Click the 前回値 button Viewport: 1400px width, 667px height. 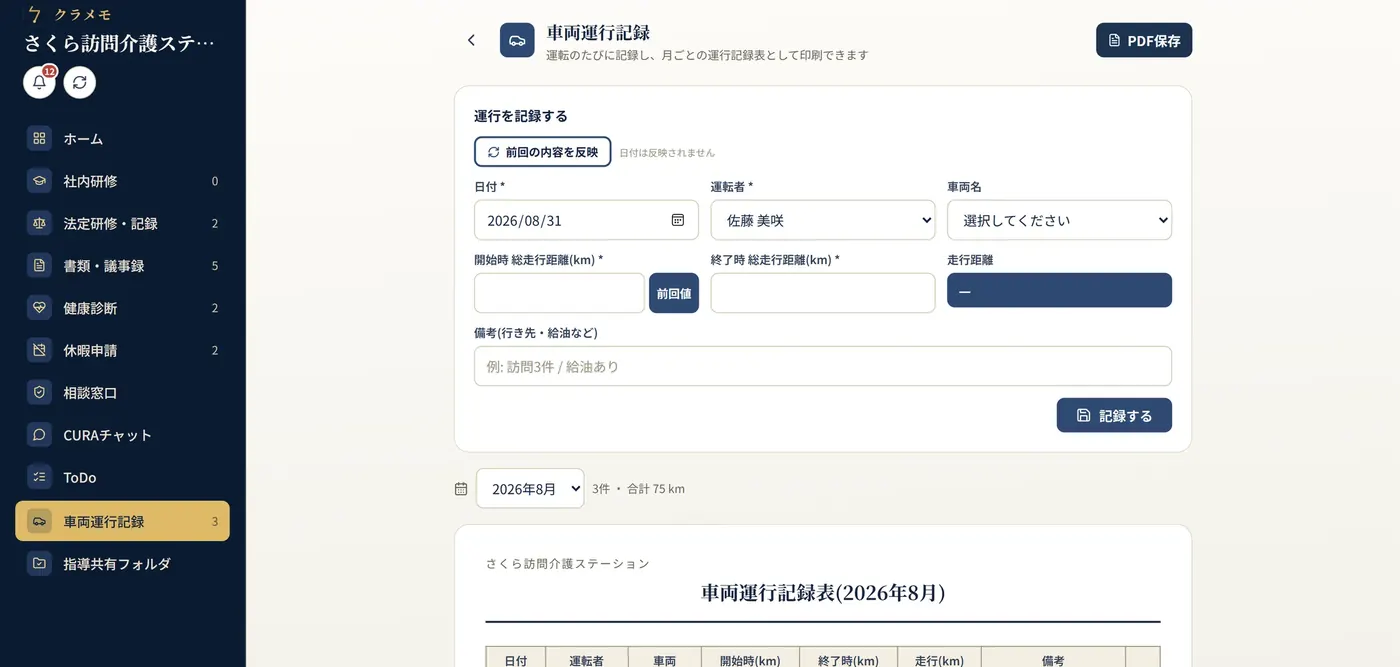tap(674, 293)
